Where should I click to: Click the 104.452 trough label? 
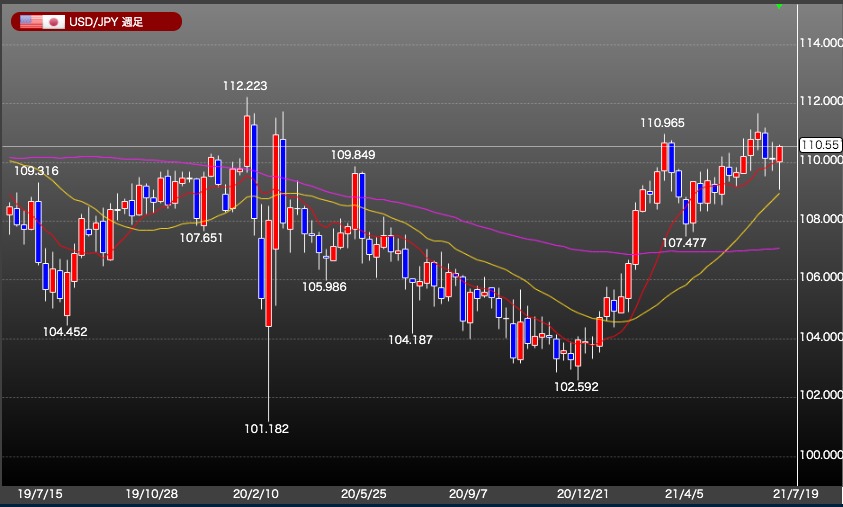pyautogui.click(x=65, y=331)
